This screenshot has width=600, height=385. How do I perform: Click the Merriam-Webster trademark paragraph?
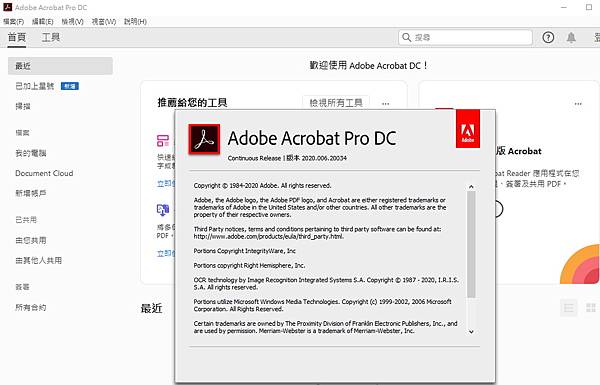click(x=325, y=327)
